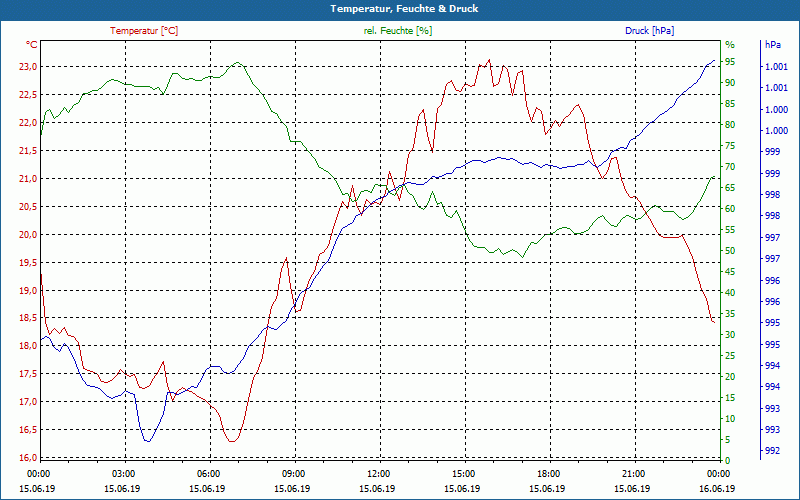Click the '35' humidity tick label
This screenshot has height=500, width=800.
pos(730,314)
